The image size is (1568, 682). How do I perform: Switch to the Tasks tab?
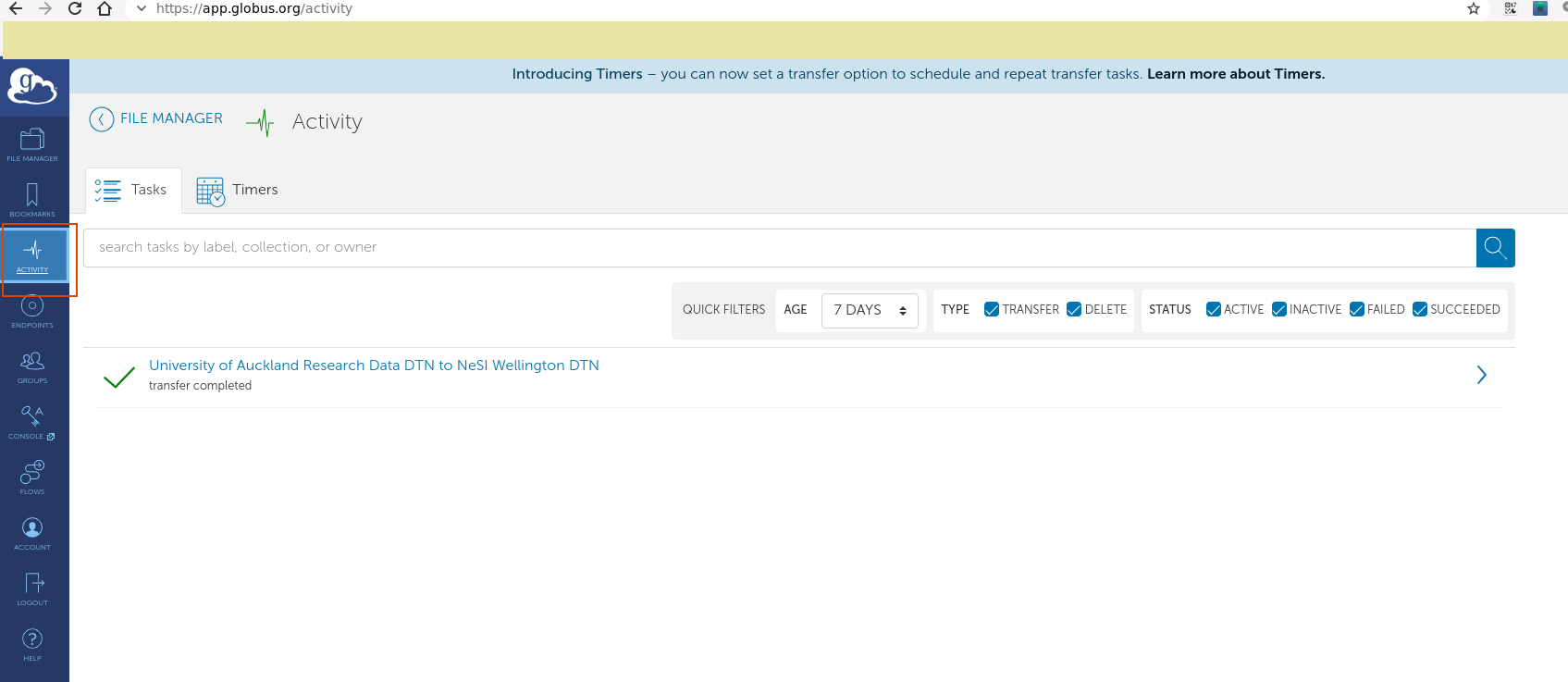[x=133, y=190]
